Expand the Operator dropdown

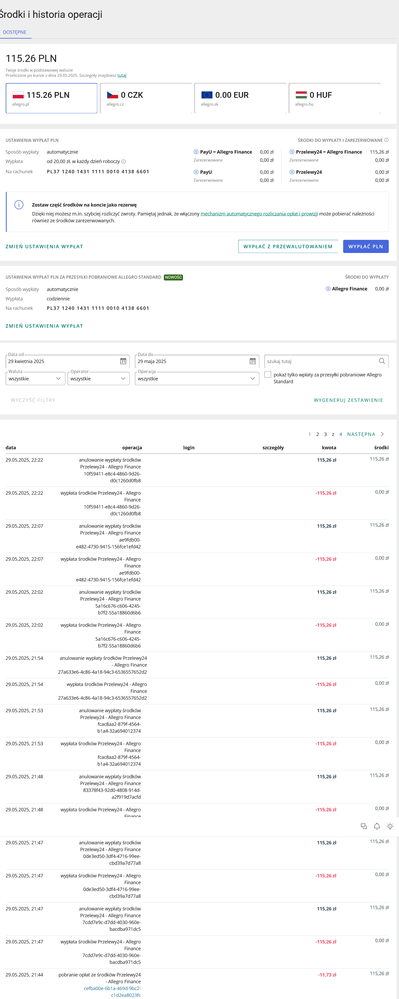[x=99, y=378]
